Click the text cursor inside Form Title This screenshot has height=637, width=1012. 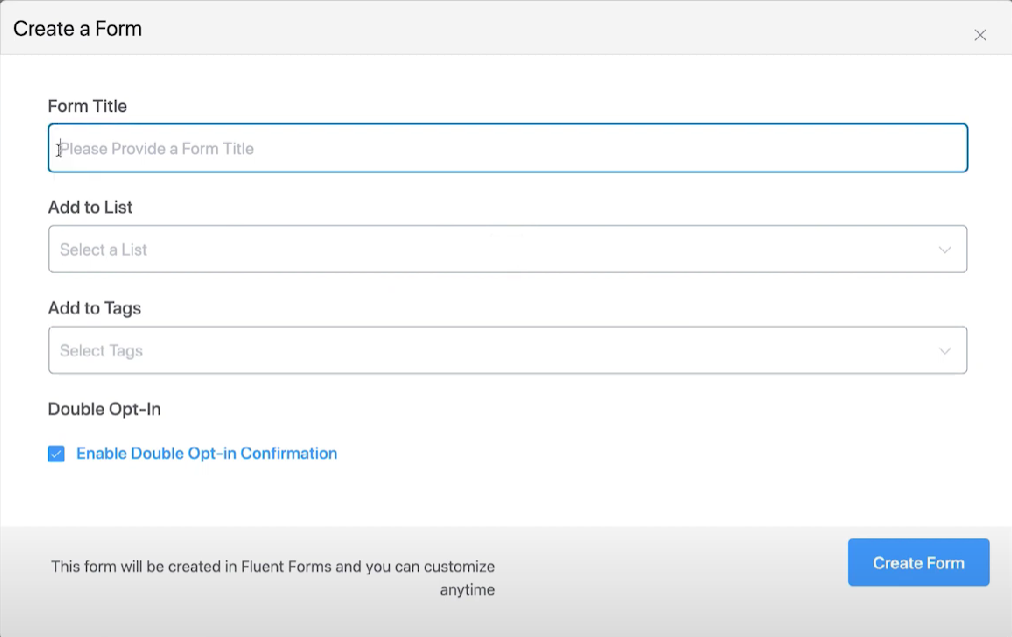tap(58, 148)
